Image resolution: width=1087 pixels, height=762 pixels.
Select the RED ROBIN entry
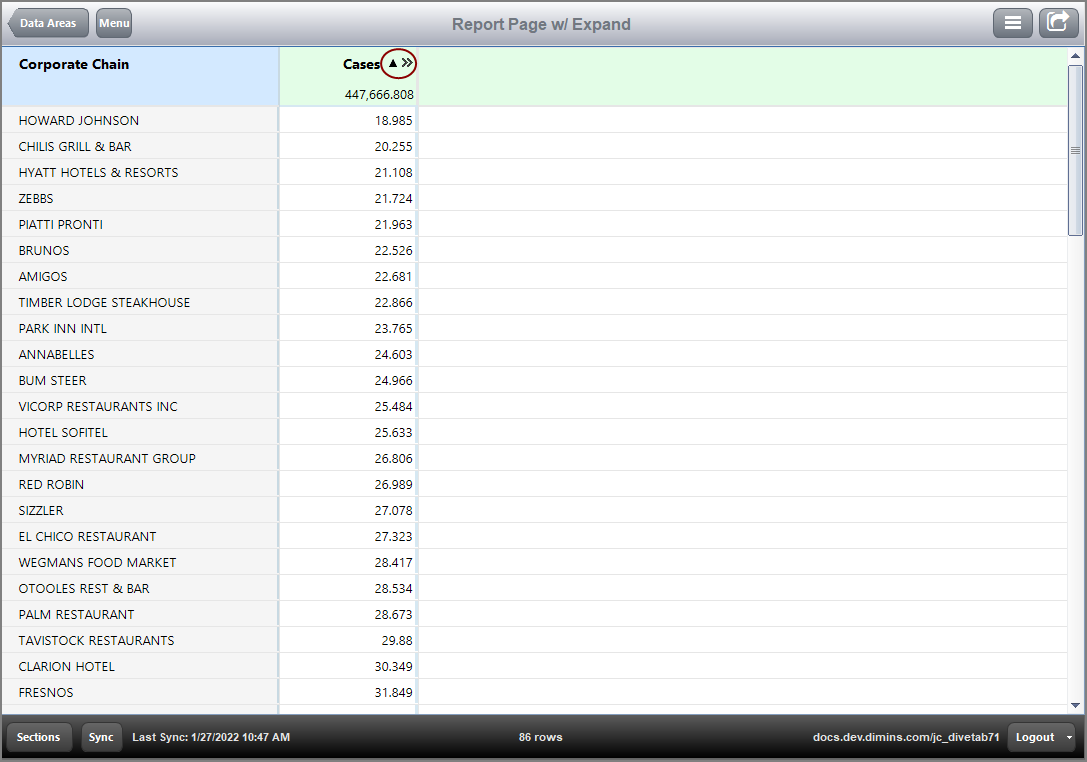140,484
